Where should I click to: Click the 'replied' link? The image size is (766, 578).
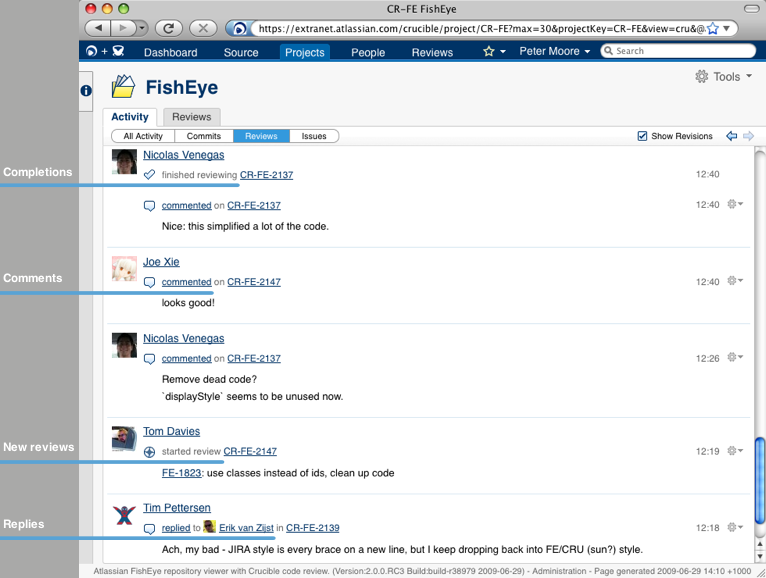click(176, 528)
